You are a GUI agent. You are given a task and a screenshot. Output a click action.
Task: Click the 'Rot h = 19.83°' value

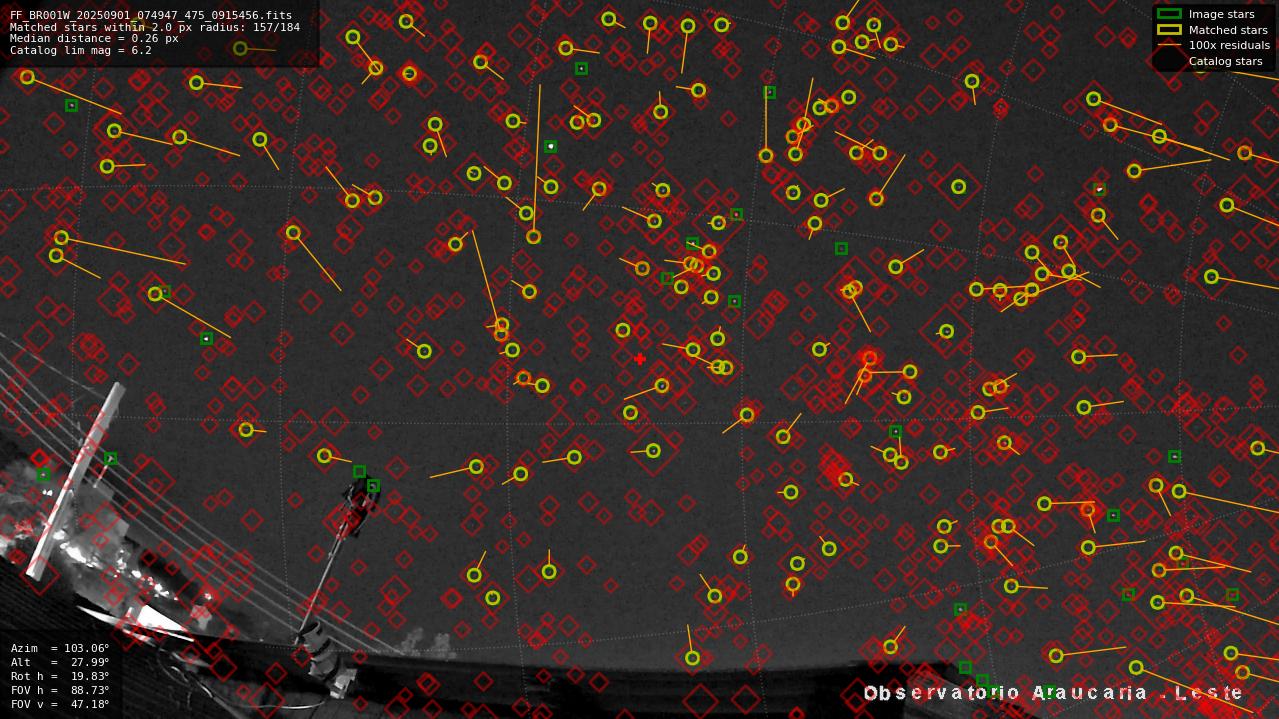click(x=60, y=676)
